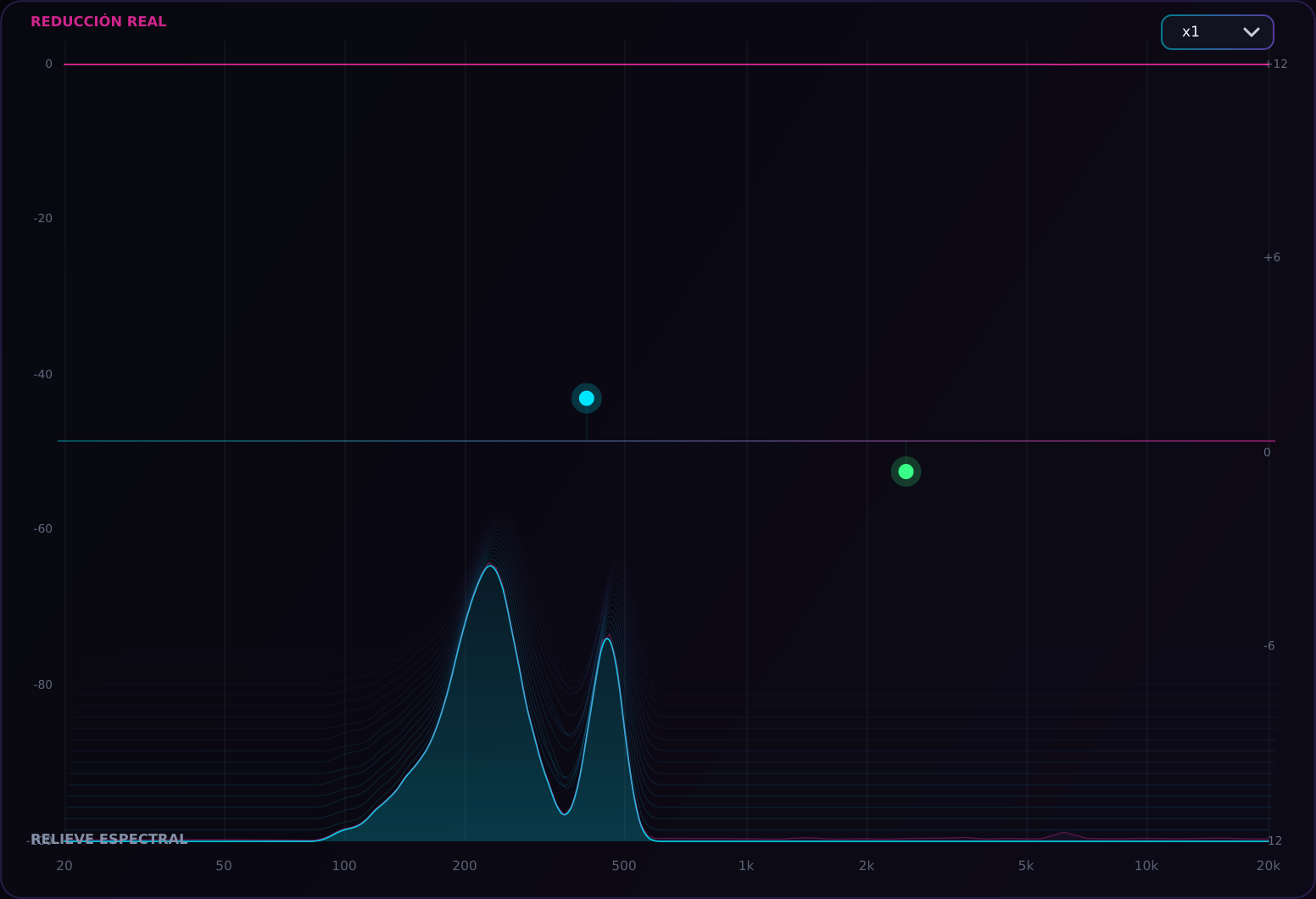Click the 20 Hz frequency axis label
Viewport: 1316px width, 899px height.
coord(64,866)
